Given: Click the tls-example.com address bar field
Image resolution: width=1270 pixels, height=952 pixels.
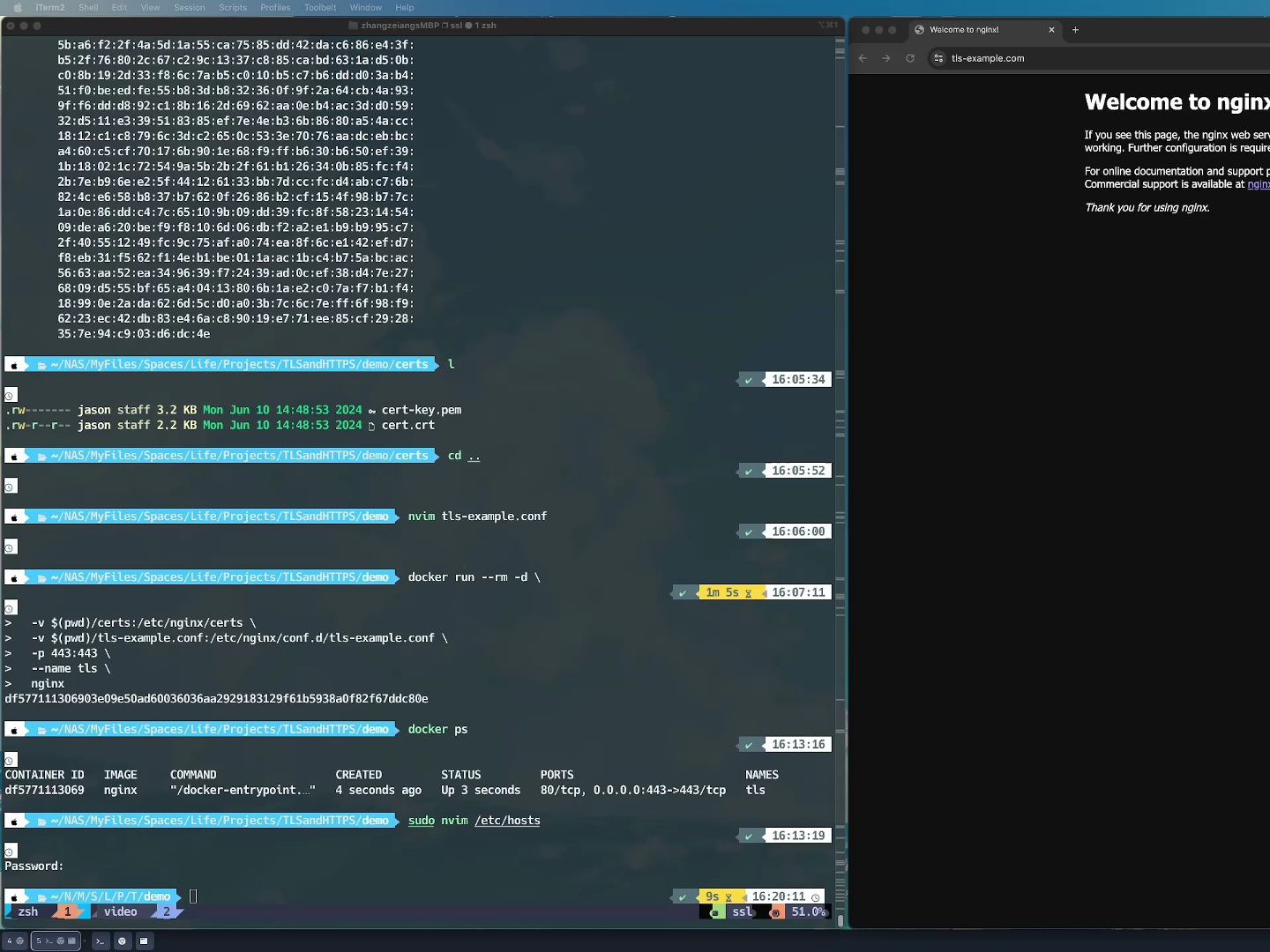Looking at the screenshot, I should click(988, 58).
